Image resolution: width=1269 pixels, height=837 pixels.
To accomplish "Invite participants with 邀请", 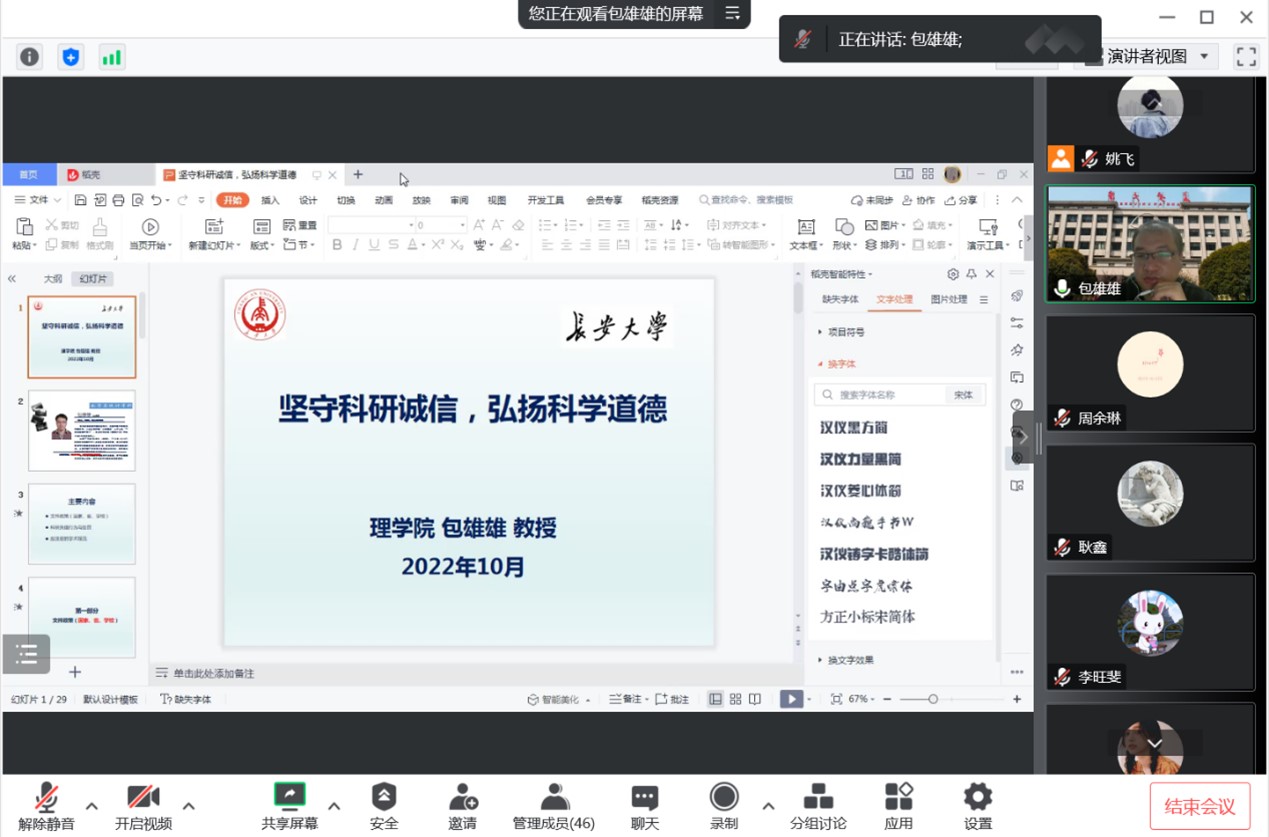I will tap(462, 806).
